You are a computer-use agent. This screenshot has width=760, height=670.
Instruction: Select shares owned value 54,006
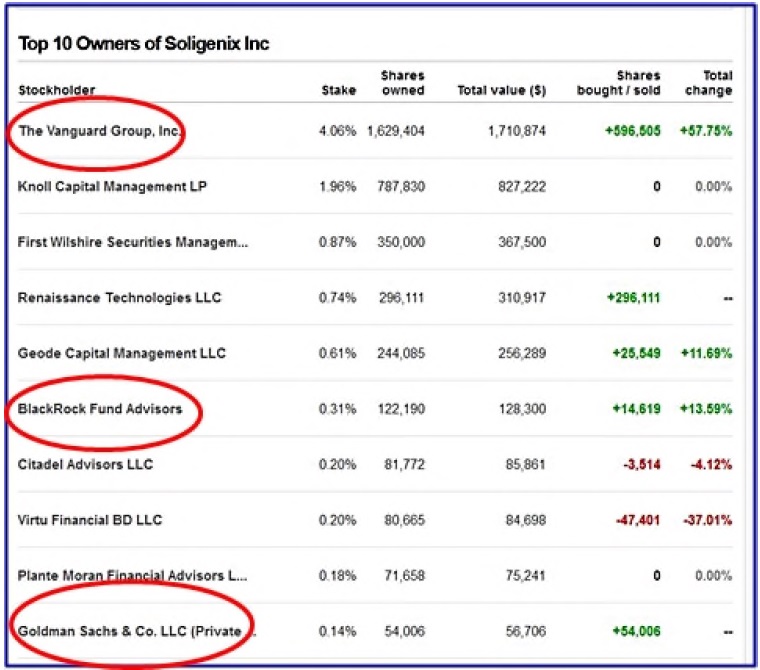click(404, 631)
